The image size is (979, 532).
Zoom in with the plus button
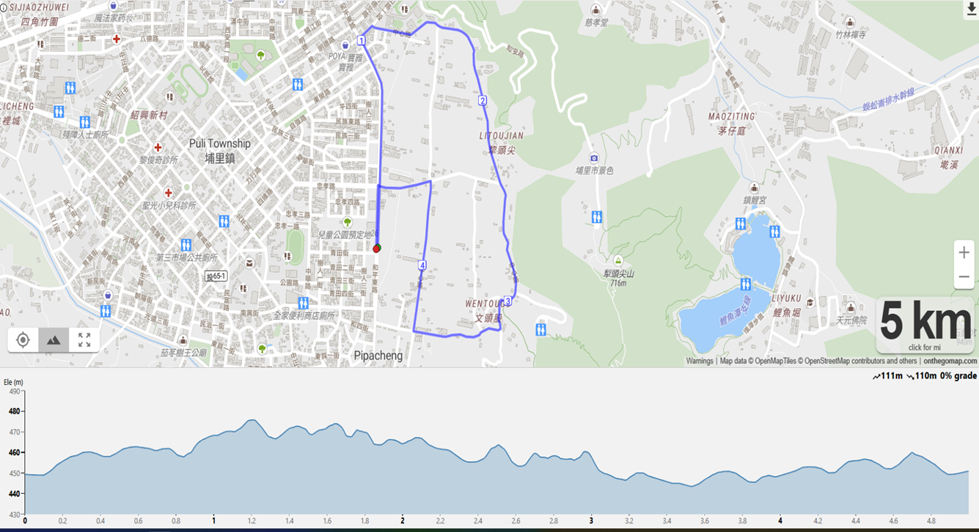(x=964, y=252)
